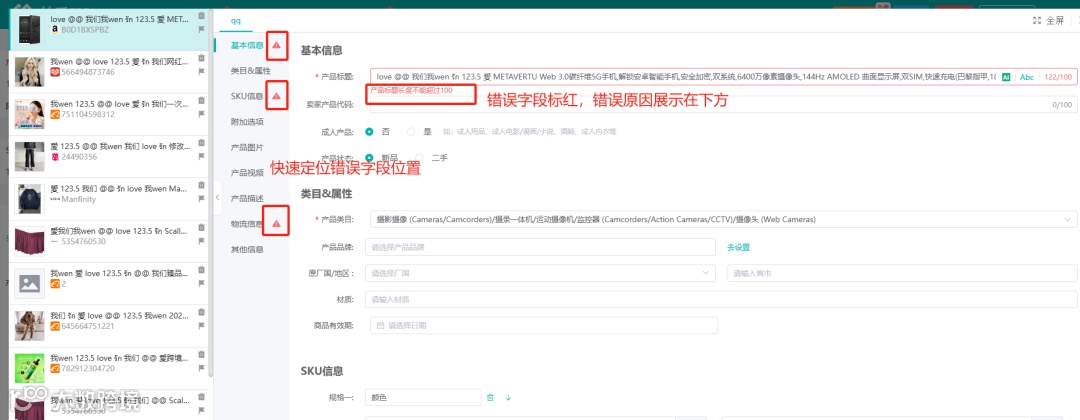The width and height of the screenshot is (1080, 420).
Task: Jump to the 产品视频 section
Action: pyautogui.click(x=247, y=173)
